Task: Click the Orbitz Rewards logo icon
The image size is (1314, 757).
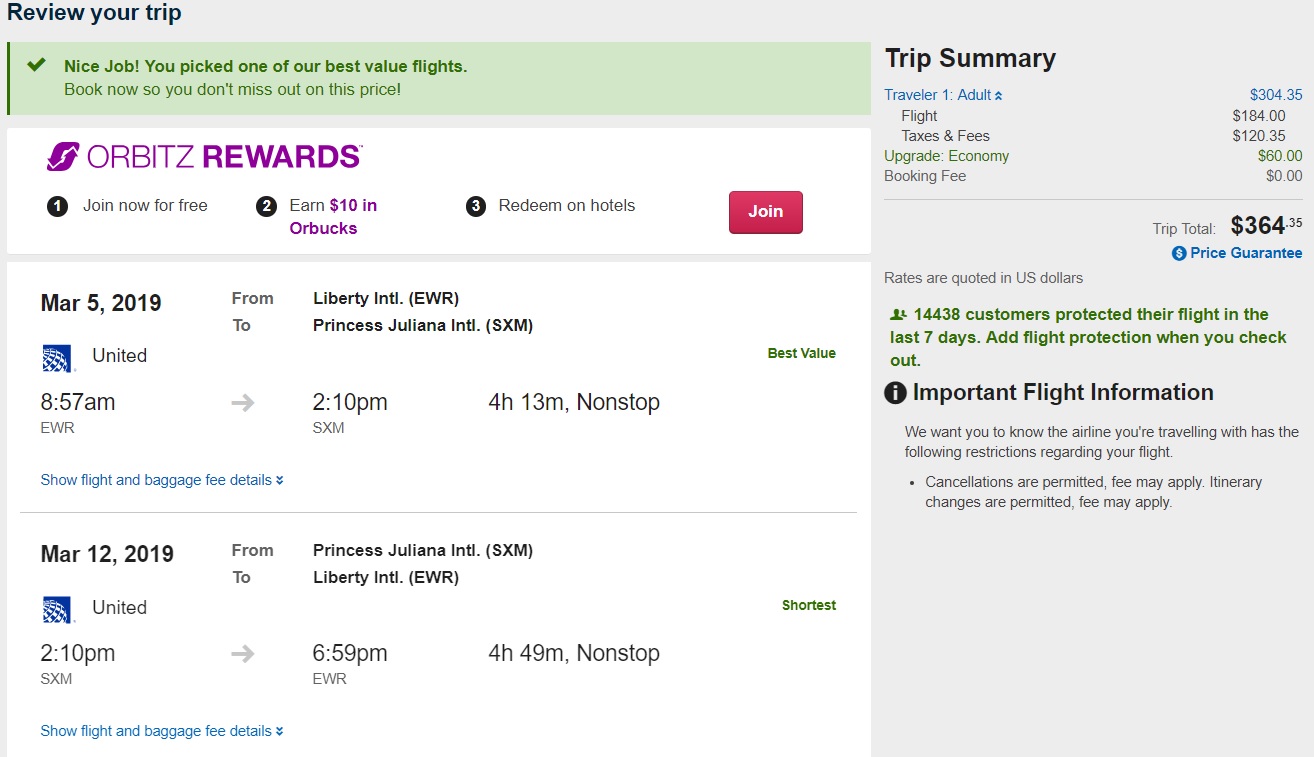Action: tap(63, 157)
